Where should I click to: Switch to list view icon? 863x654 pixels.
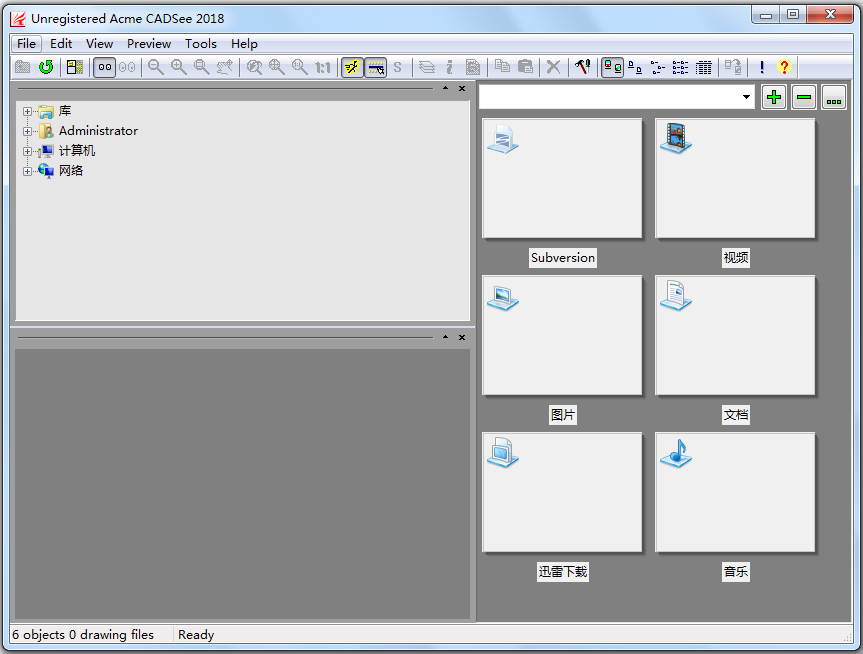tap(681, 67)
